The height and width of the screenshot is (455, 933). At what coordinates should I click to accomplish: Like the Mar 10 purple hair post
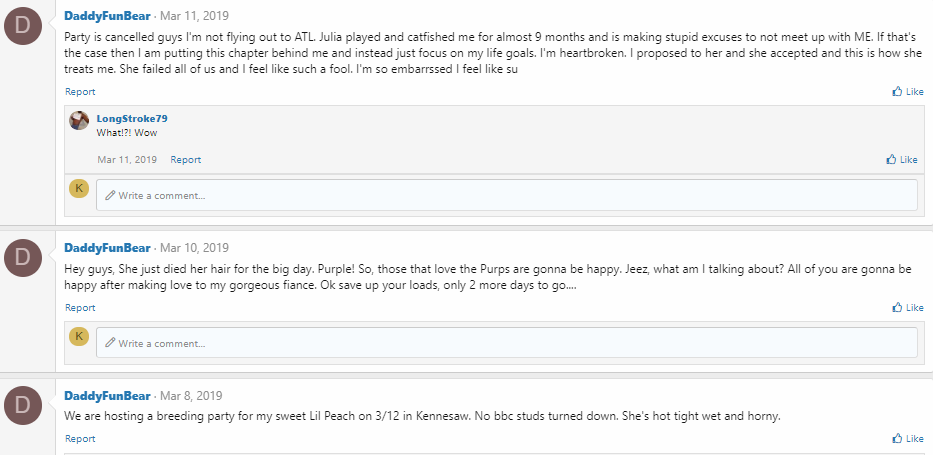point(908,307)
